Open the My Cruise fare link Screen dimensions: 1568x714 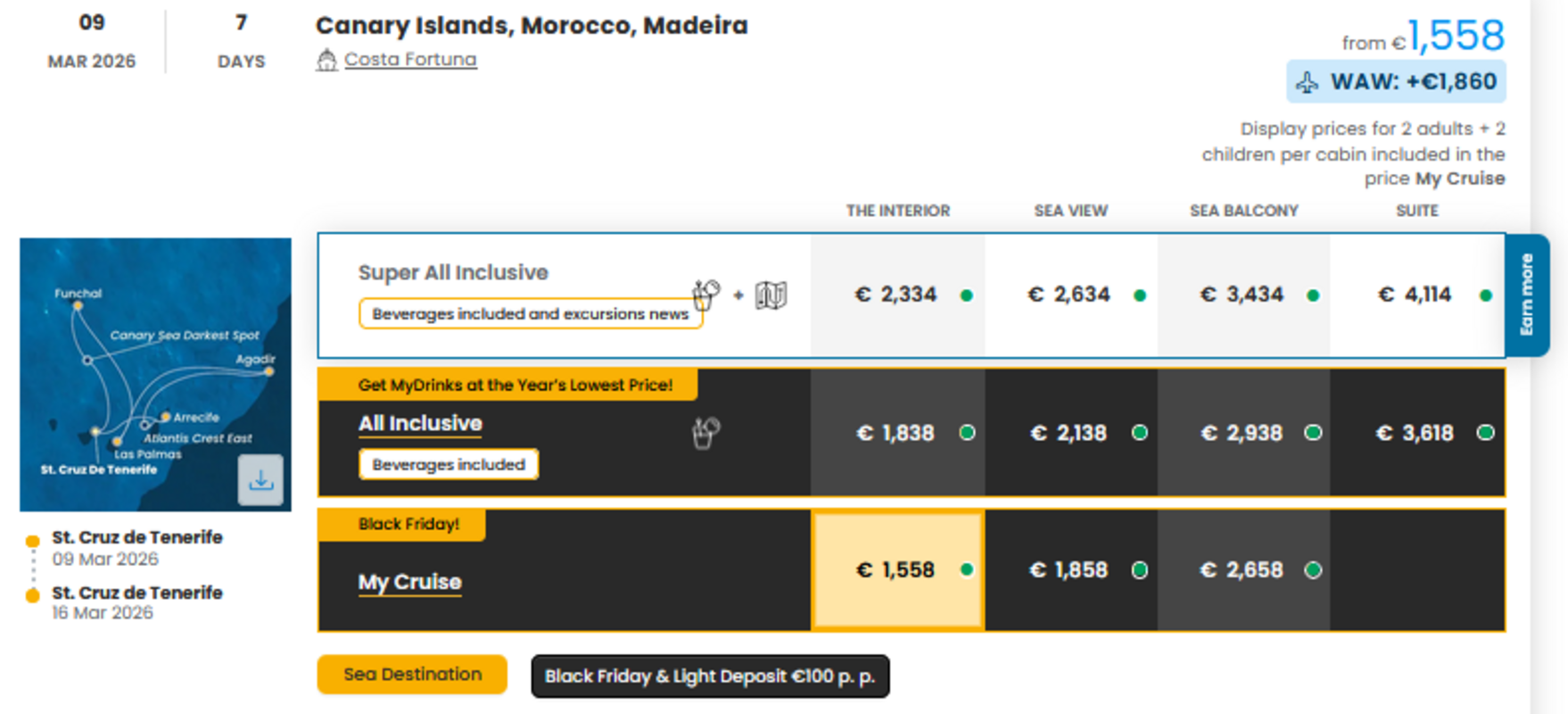409,582
